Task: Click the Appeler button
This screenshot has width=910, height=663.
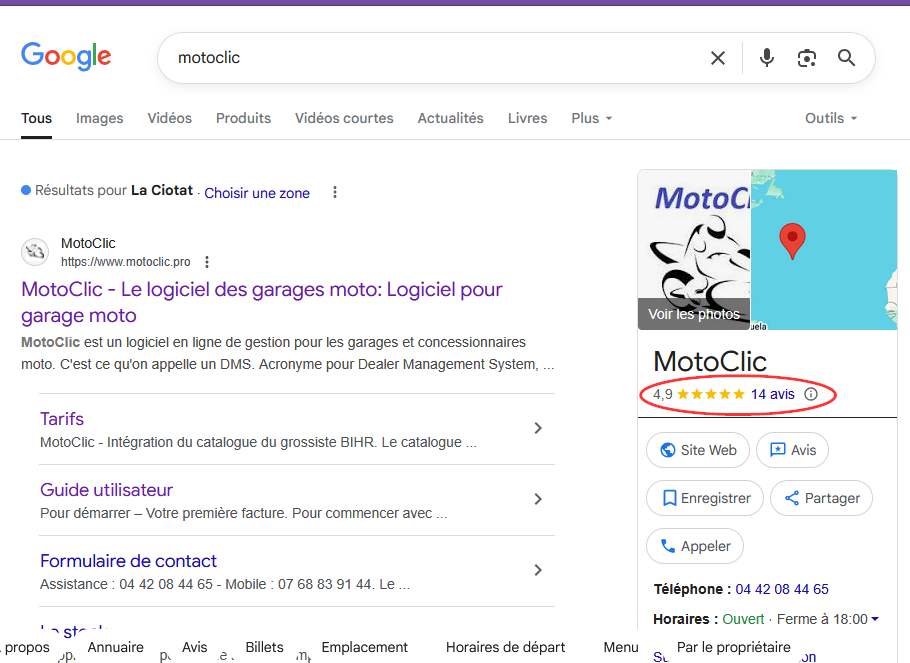Action: click(x=695, y=546)
